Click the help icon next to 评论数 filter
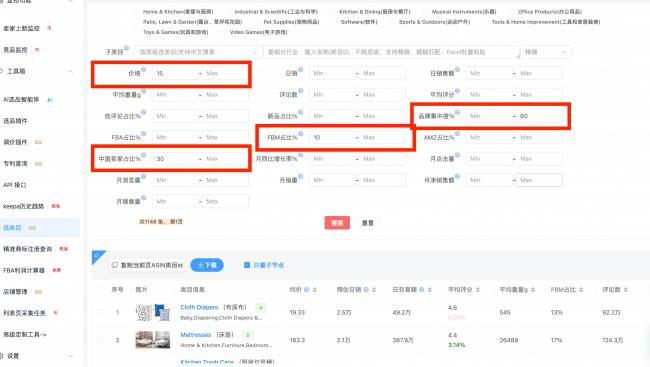The width and height of the screenshot is (650, 367). [x=301, y=91]
